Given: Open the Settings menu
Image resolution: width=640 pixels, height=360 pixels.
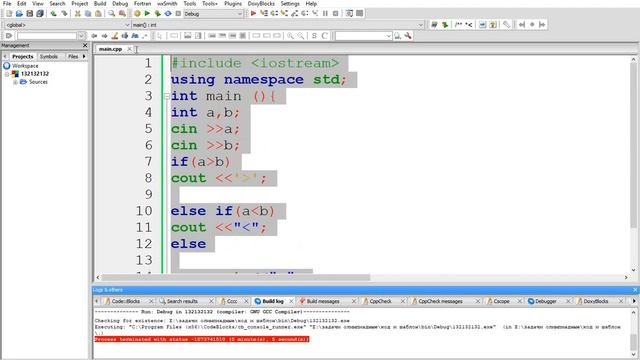Looking at the screenshot, I should (290, 3).
